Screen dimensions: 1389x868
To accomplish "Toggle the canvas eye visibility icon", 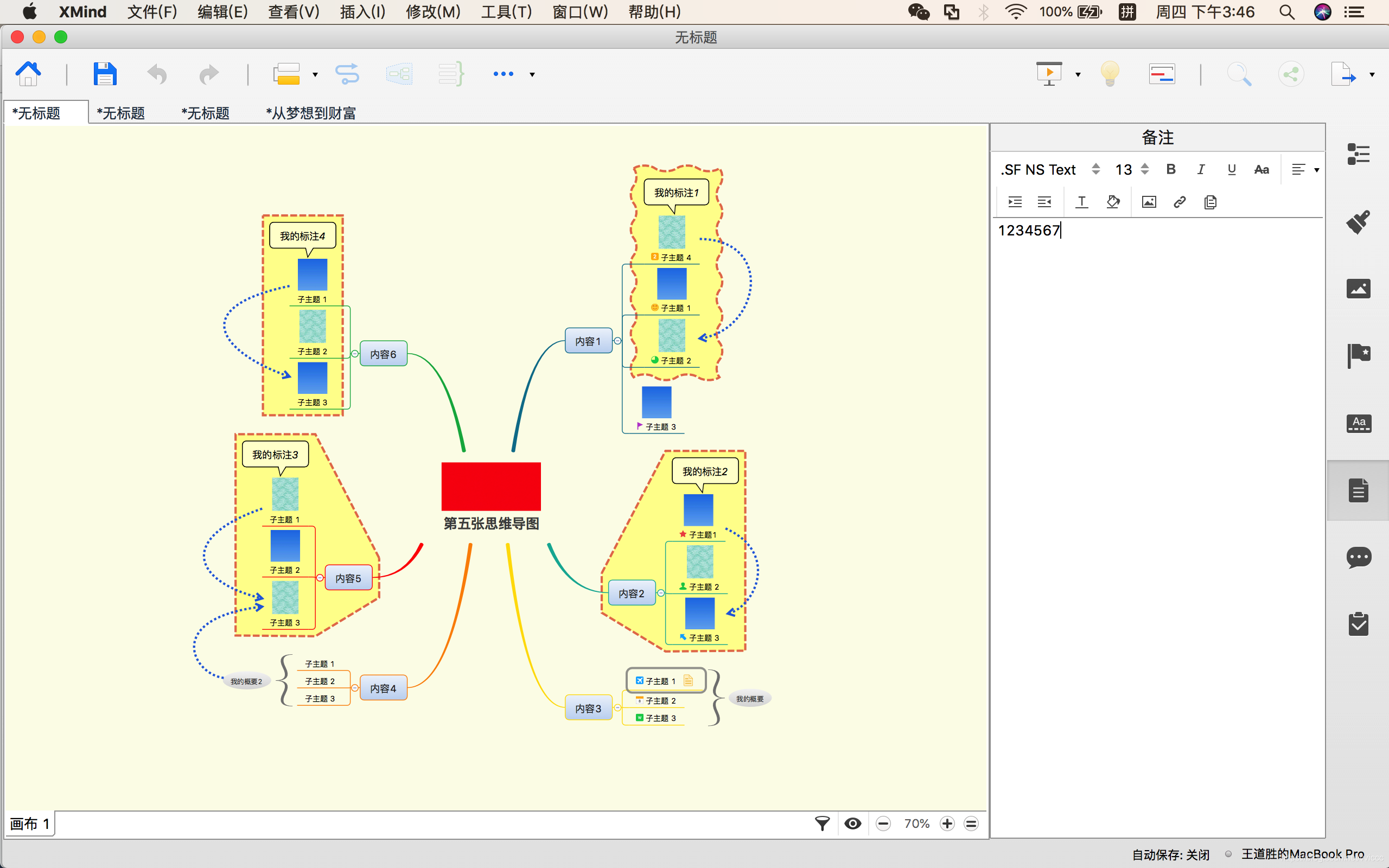I will [x=853, y=824].
